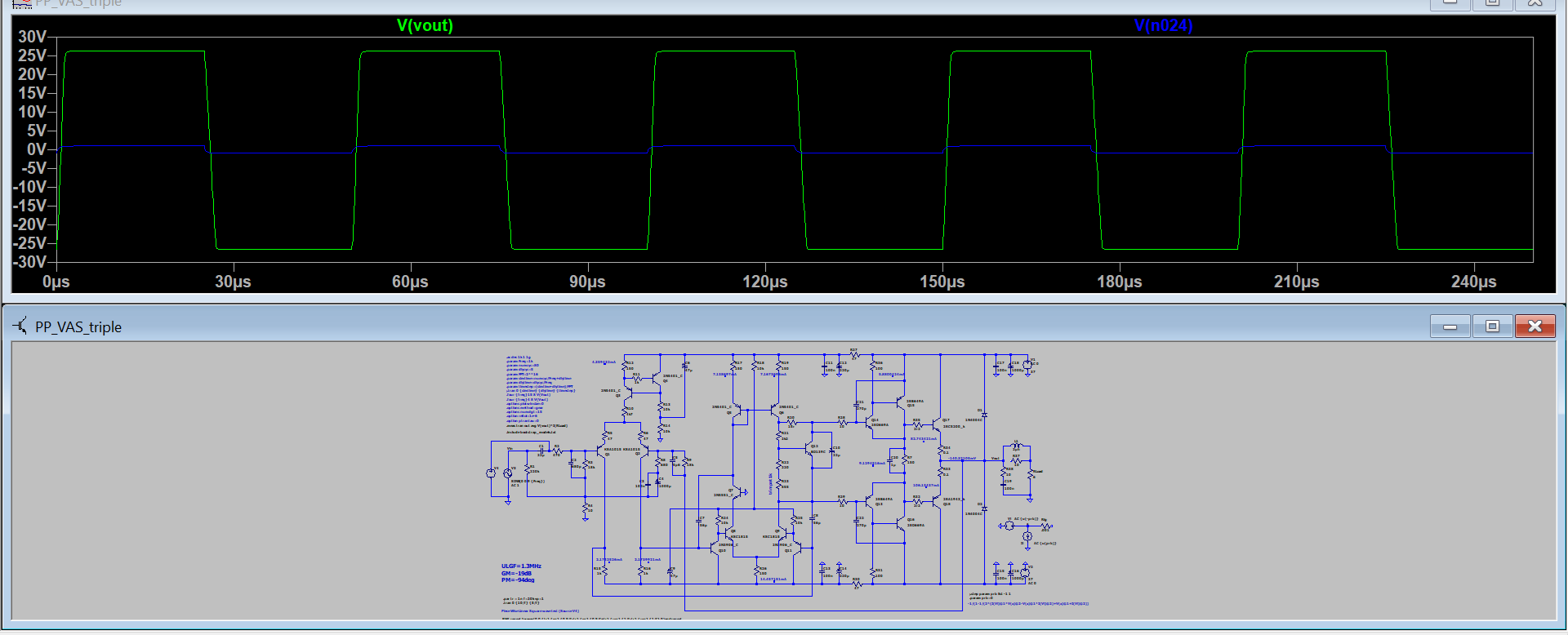Select supply source V1 in the schematic
Screen dimensions: 1568x635
[x=1027, y=364]
